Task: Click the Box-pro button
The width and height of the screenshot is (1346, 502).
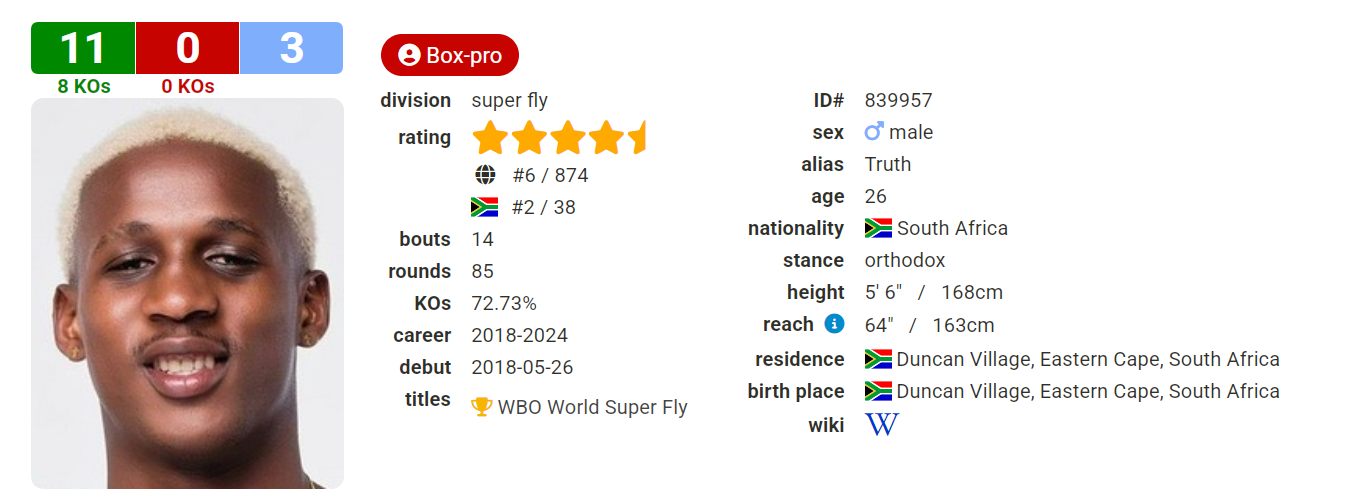Action: [x=450, y=55]
